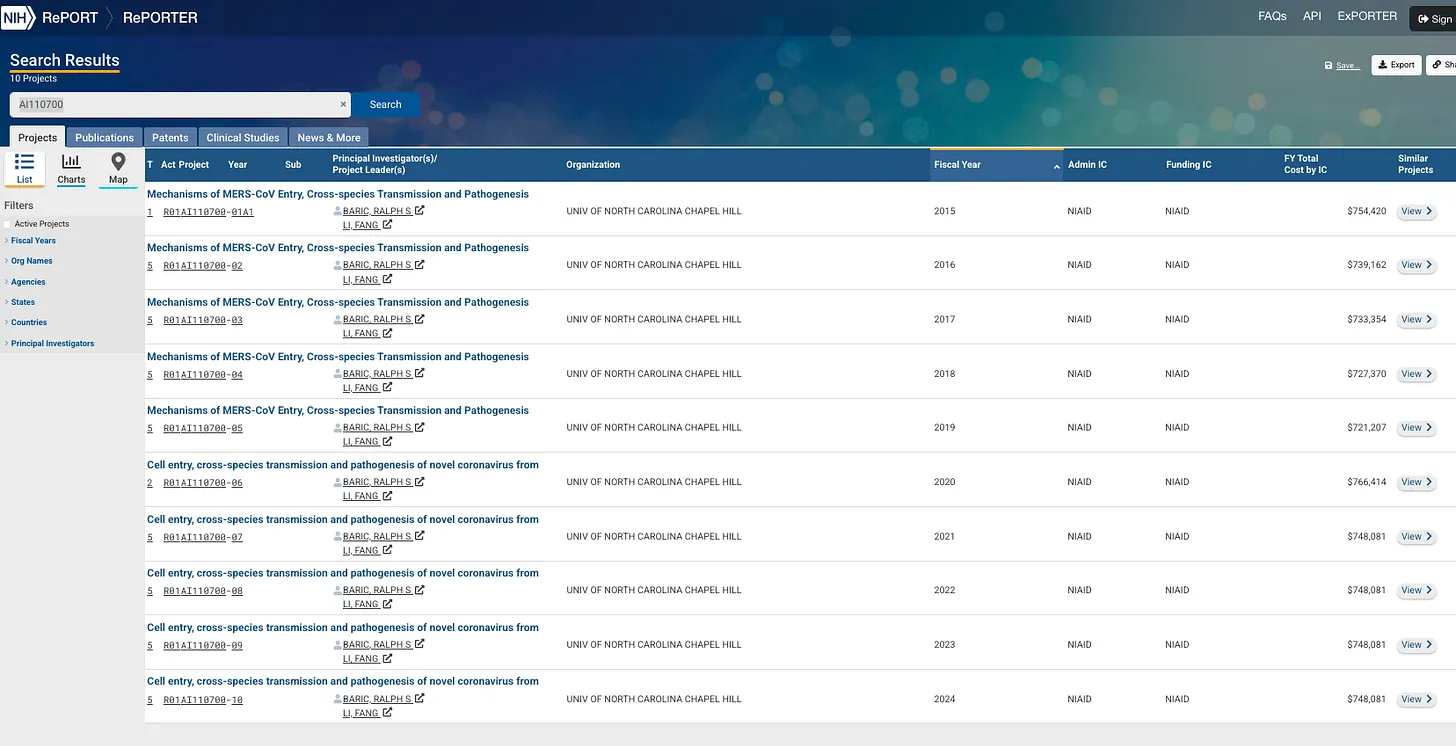1456x746 pixels.
Task: Open project R01AI110700-01A1 link
Action: click(x=208, y=212)
